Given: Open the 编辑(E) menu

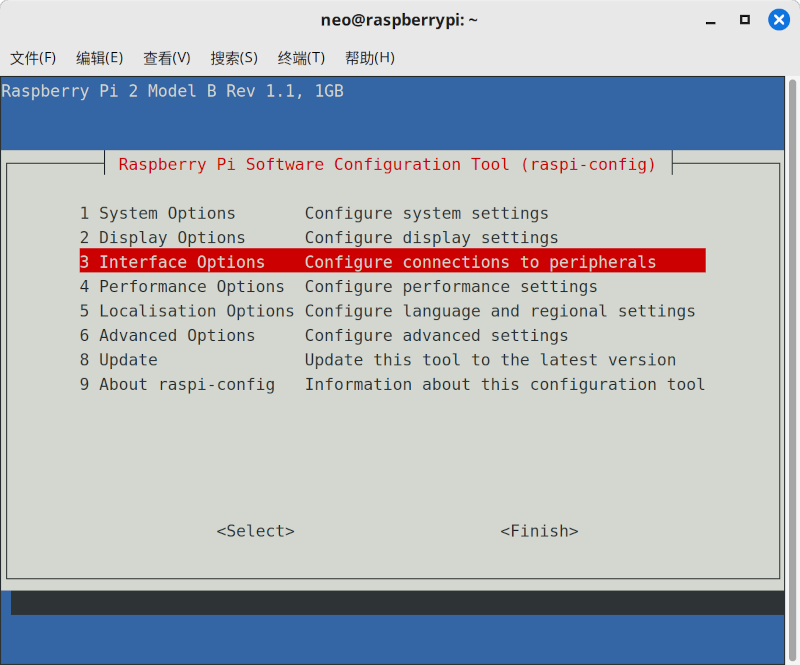Looking at the screenshot, I should (99, 58).
